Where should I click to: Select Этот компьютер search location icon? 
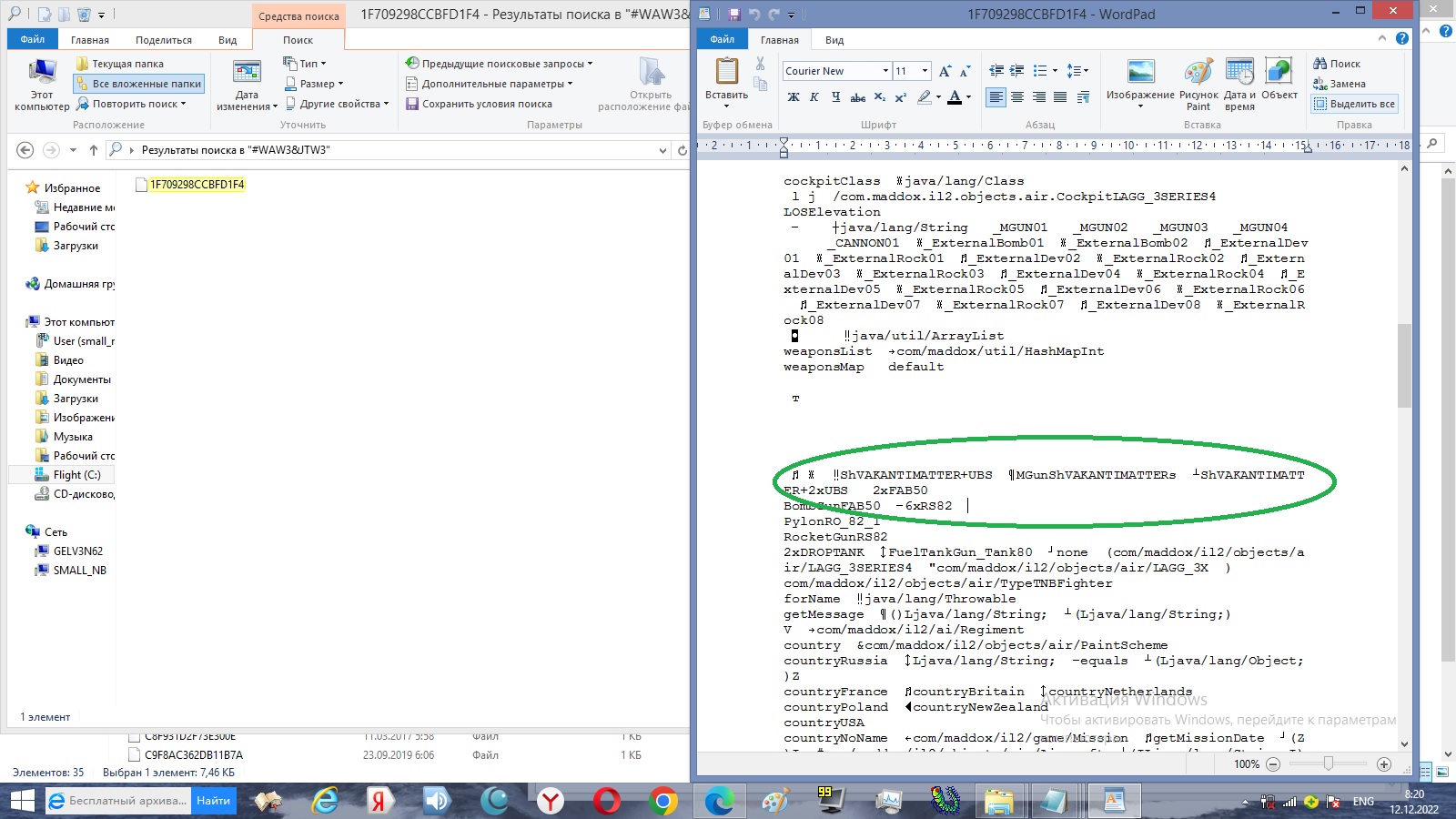pos(42,84)
